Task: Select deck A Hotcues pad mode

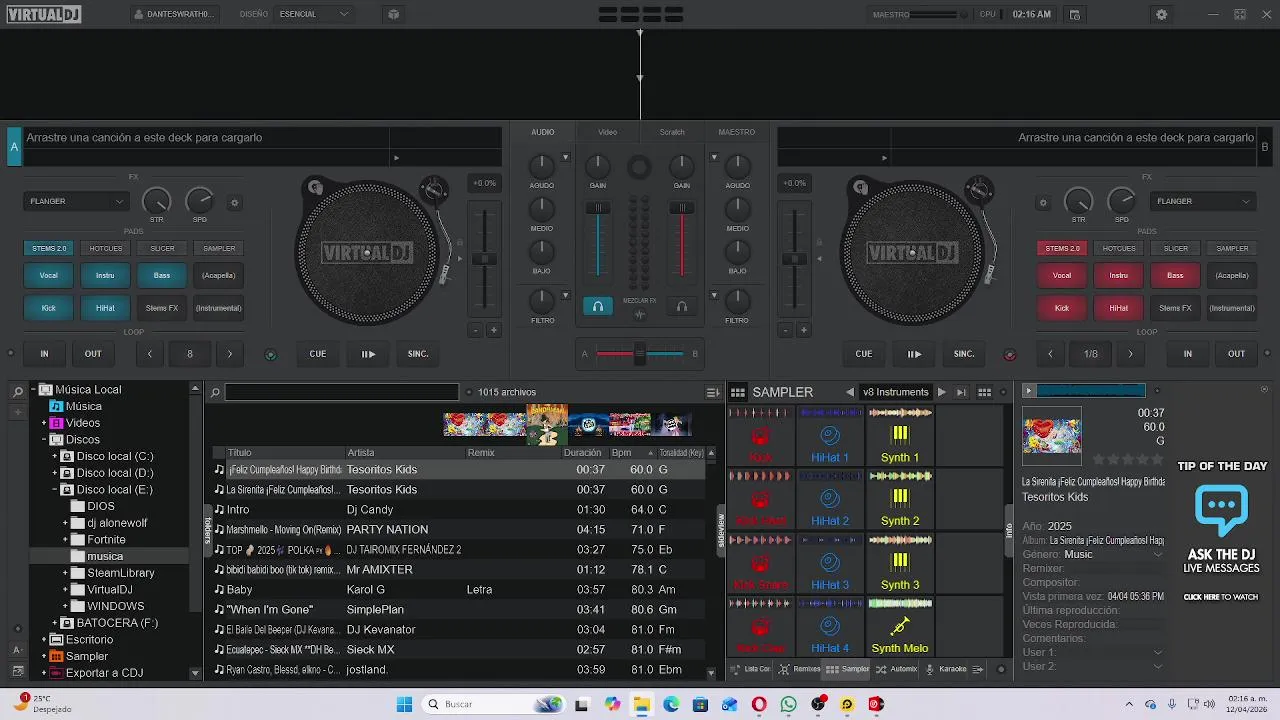Action: point(106,248)
